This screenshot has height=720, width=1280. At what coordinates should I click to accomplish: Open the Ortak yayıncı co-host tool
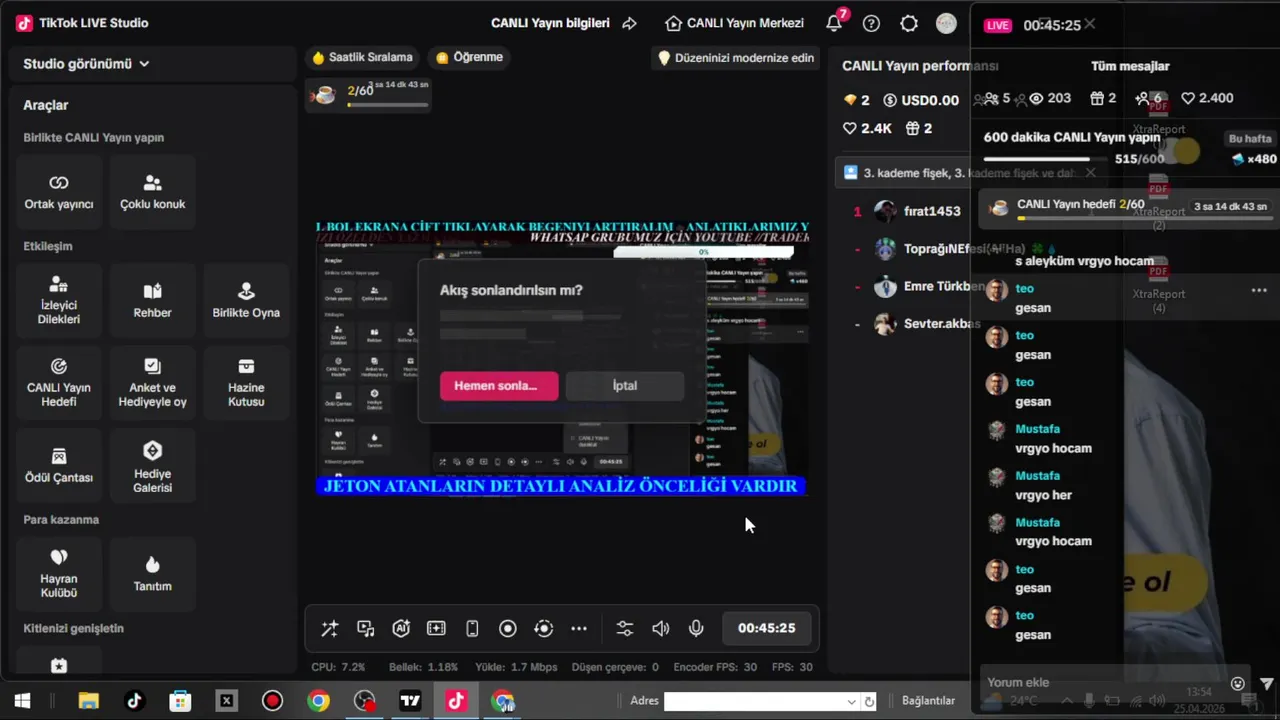pos(59,192)
